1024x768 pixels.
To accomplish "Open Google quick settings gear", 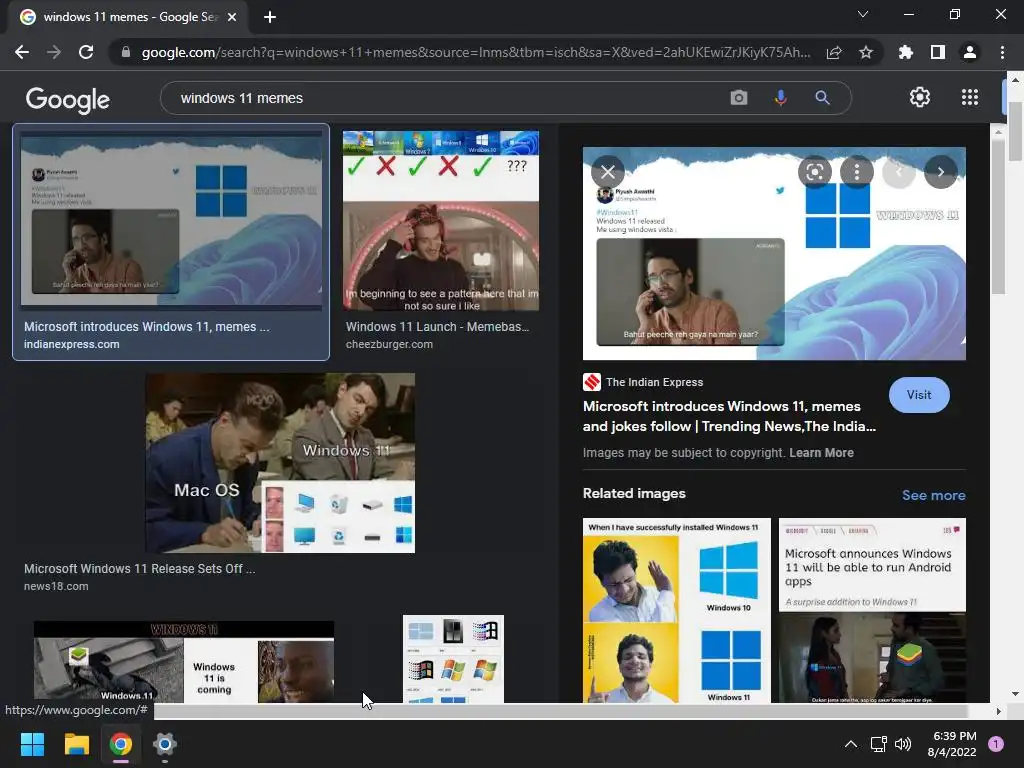I will tap(920, 97).
